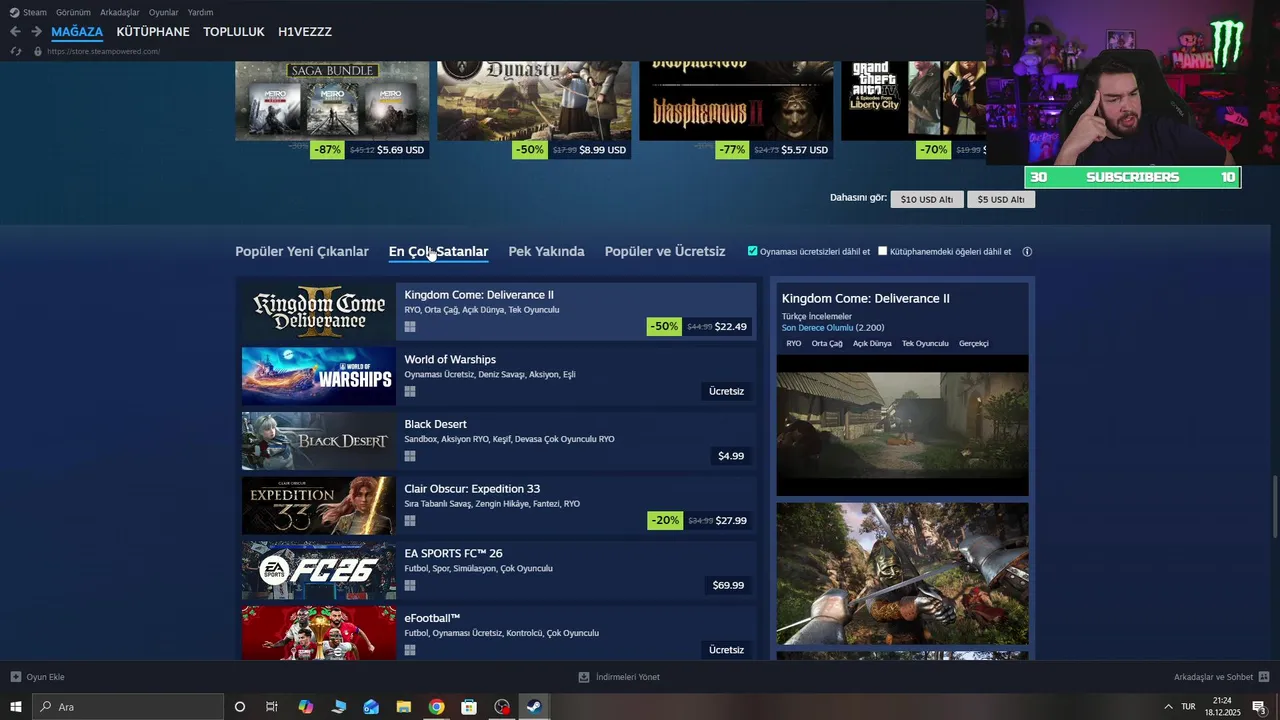The width and height of the screenshot is (1280, 720).
Task: Select the Pek Yakında tab
Action: (546, 252)
